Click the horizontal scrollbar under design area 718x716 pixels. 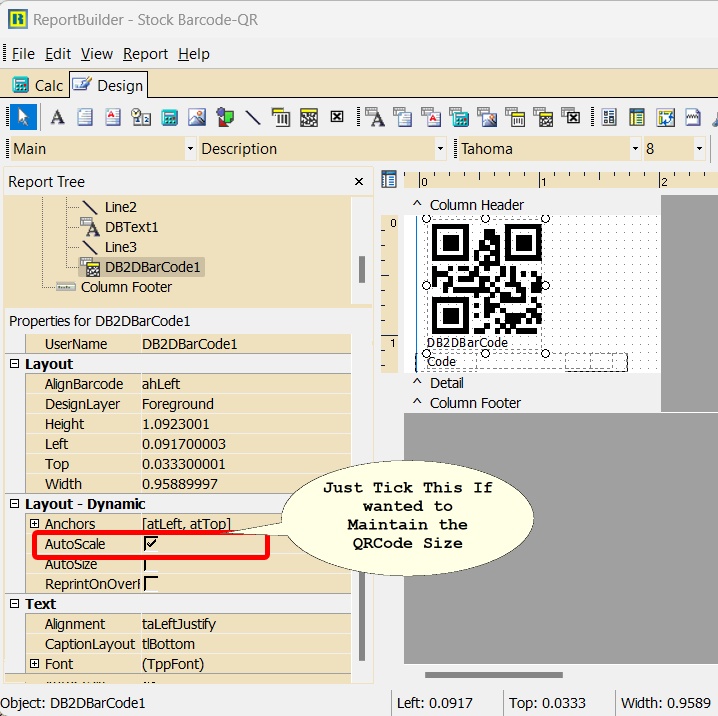pyautogui.click(x=494, y=675)
